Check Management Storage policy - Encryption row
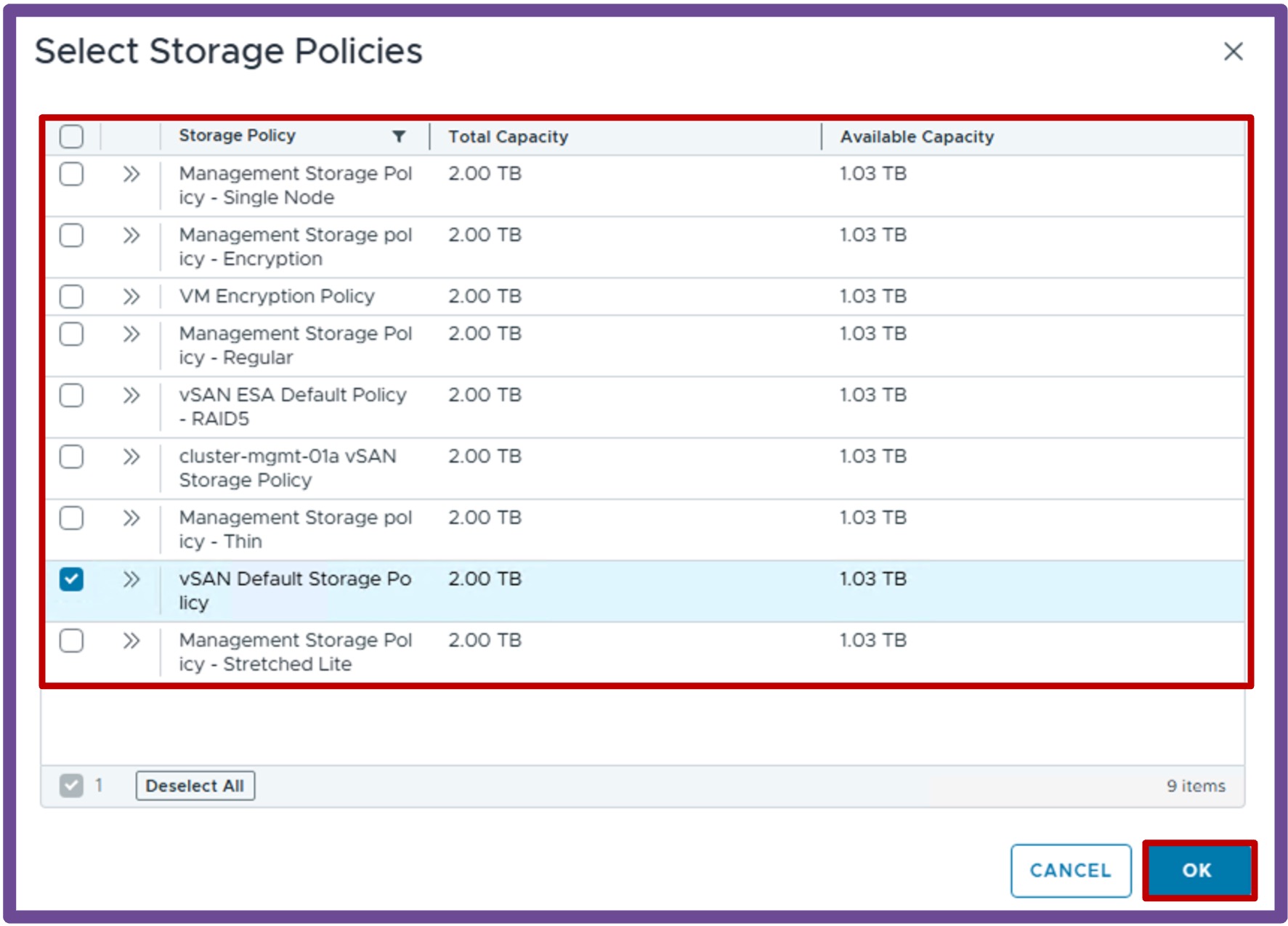The image size is (1288, 926). coord(71,235)
